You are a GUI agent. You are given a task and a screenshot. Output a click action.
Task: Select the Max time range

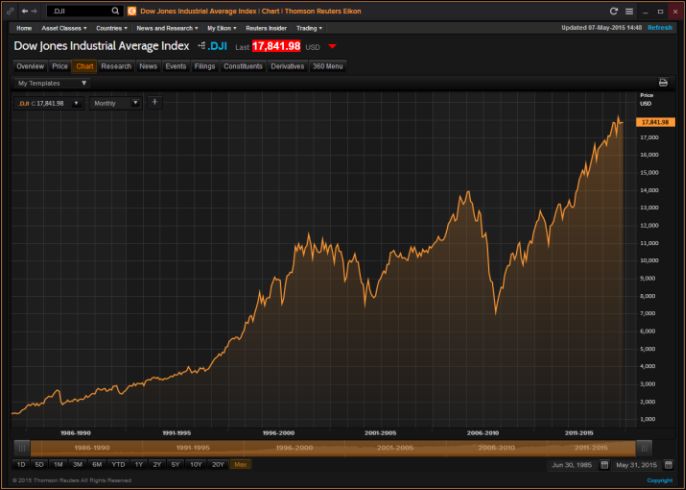pyautogui.click(x=241, y=465)
